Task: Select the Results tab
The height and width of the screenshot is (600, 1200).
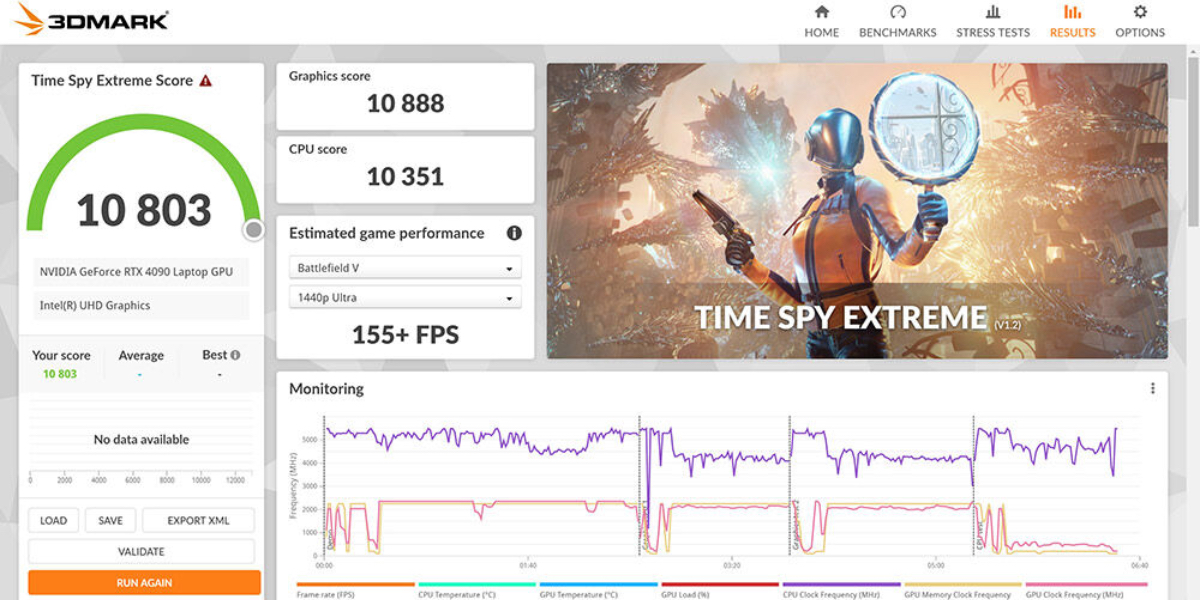Action: coord(1072,21)
